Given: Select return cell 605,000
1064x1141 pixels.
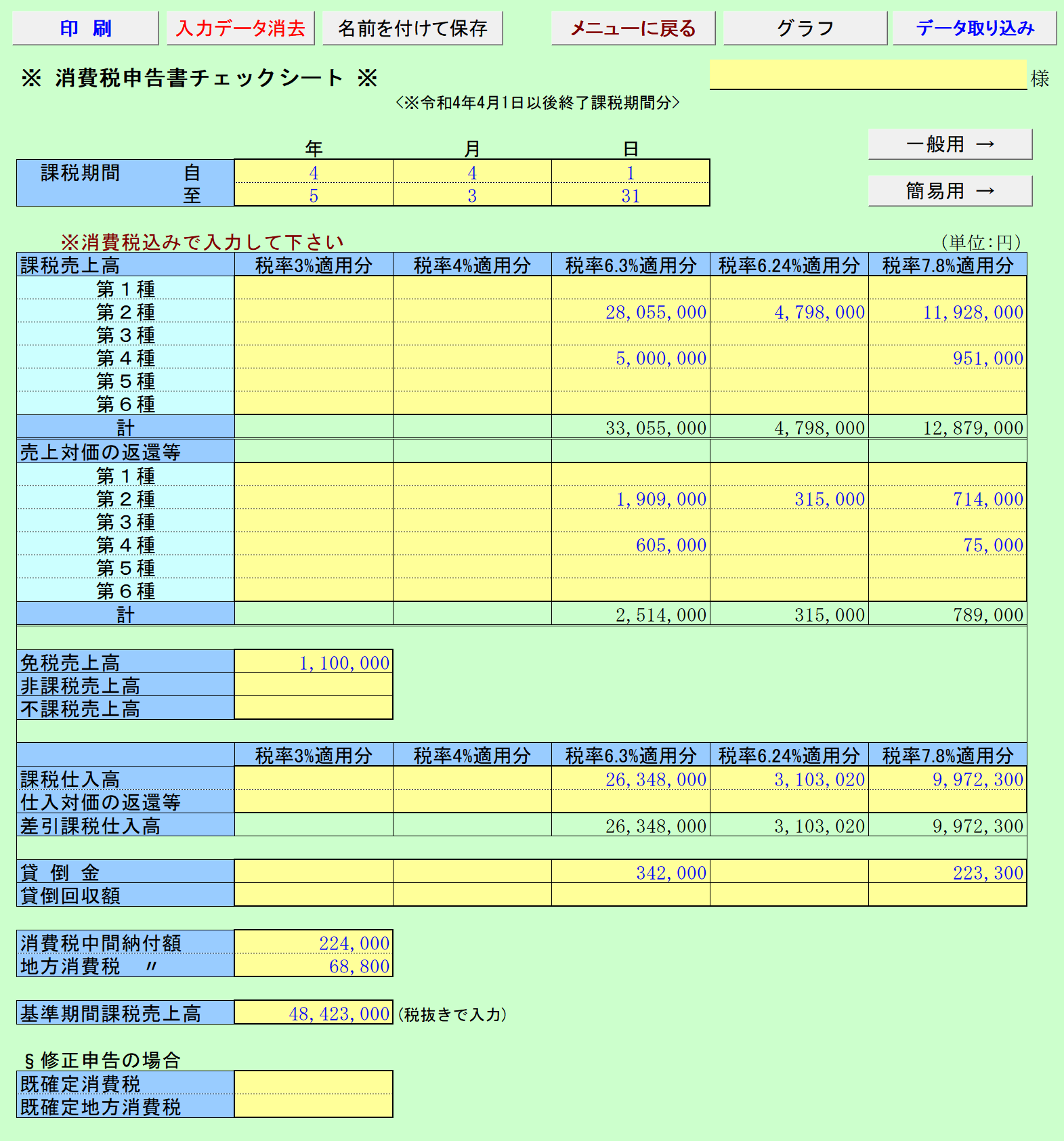Looking at the screenshot, I should pyautogui.click(x=631, y=544).
